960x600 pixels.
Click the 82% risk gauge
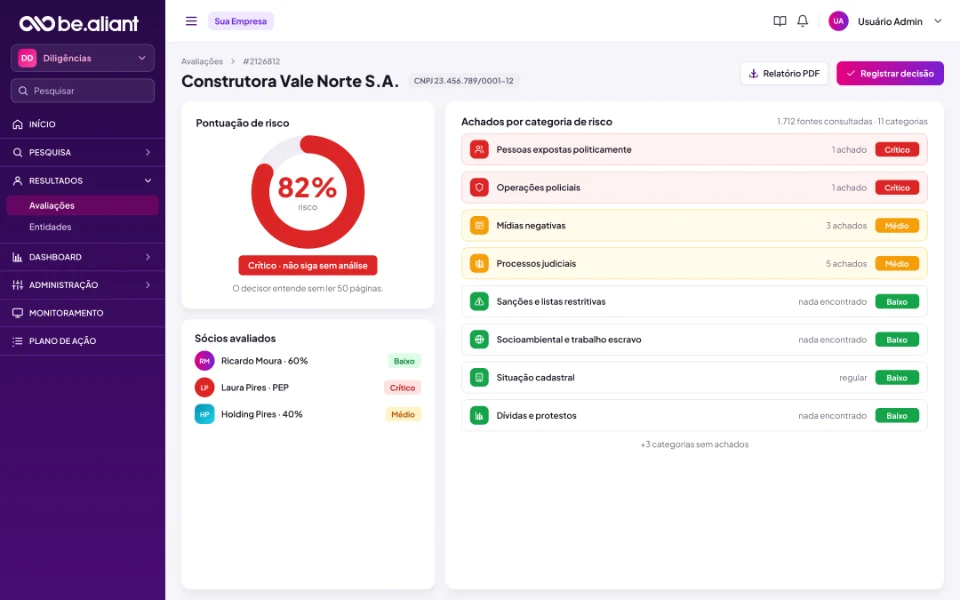[x=308, y=192]
